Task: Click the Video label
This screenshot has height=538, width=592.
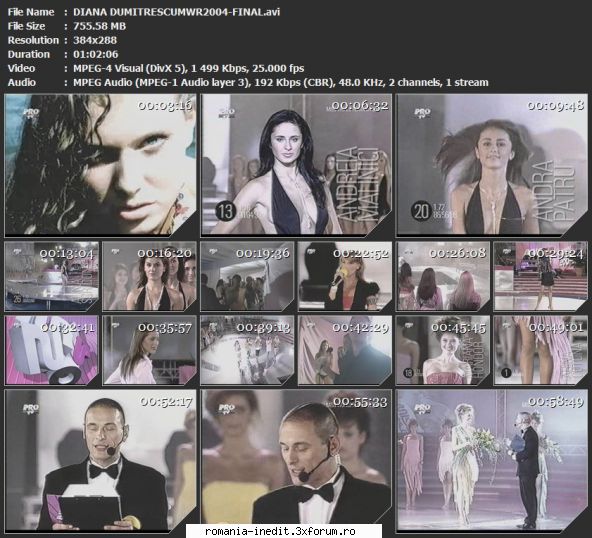Action: [x=22, y=68]
